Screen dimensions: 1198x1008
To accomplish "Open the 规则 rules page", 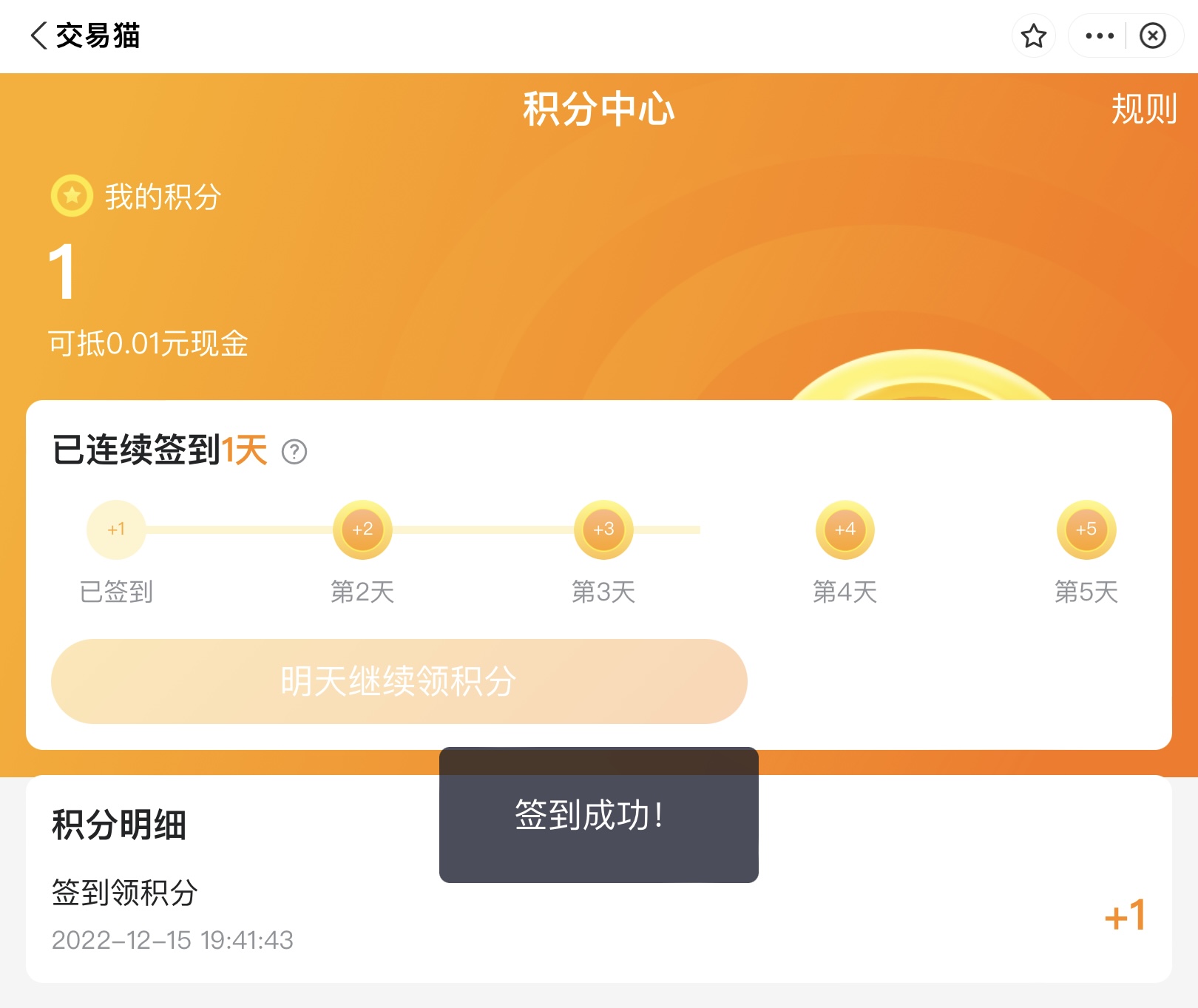I will 1143,109.
